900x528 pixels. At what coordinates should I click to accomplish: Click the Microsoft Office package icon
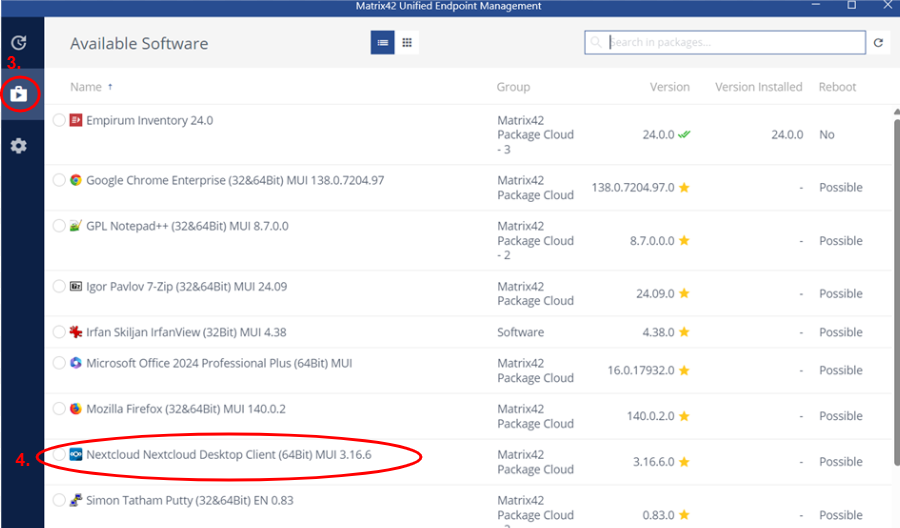[76, 363]
